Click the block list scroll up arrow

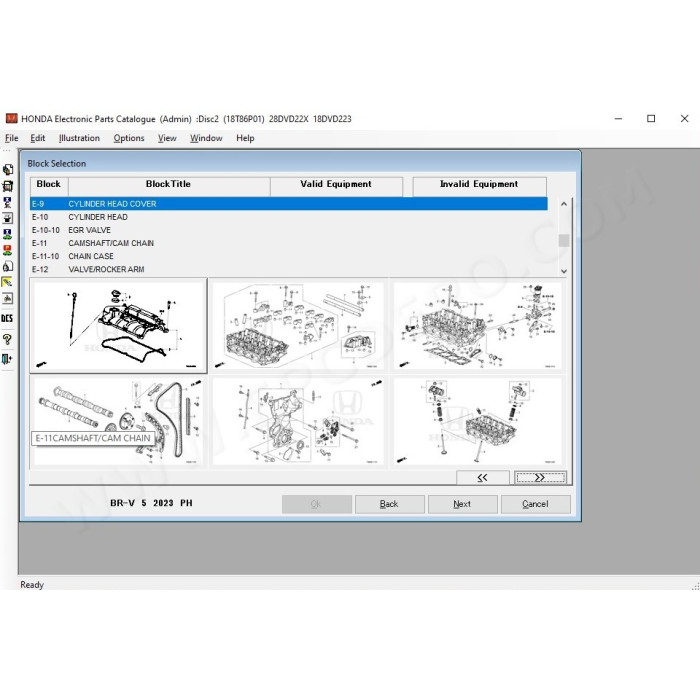pyautogui.click(x=564, y=204)
